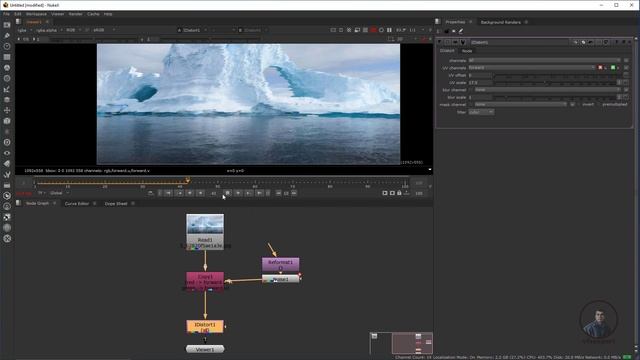640x360 pixels.
Task: Adjust the blur scale slider
Action: pos(555,97)
